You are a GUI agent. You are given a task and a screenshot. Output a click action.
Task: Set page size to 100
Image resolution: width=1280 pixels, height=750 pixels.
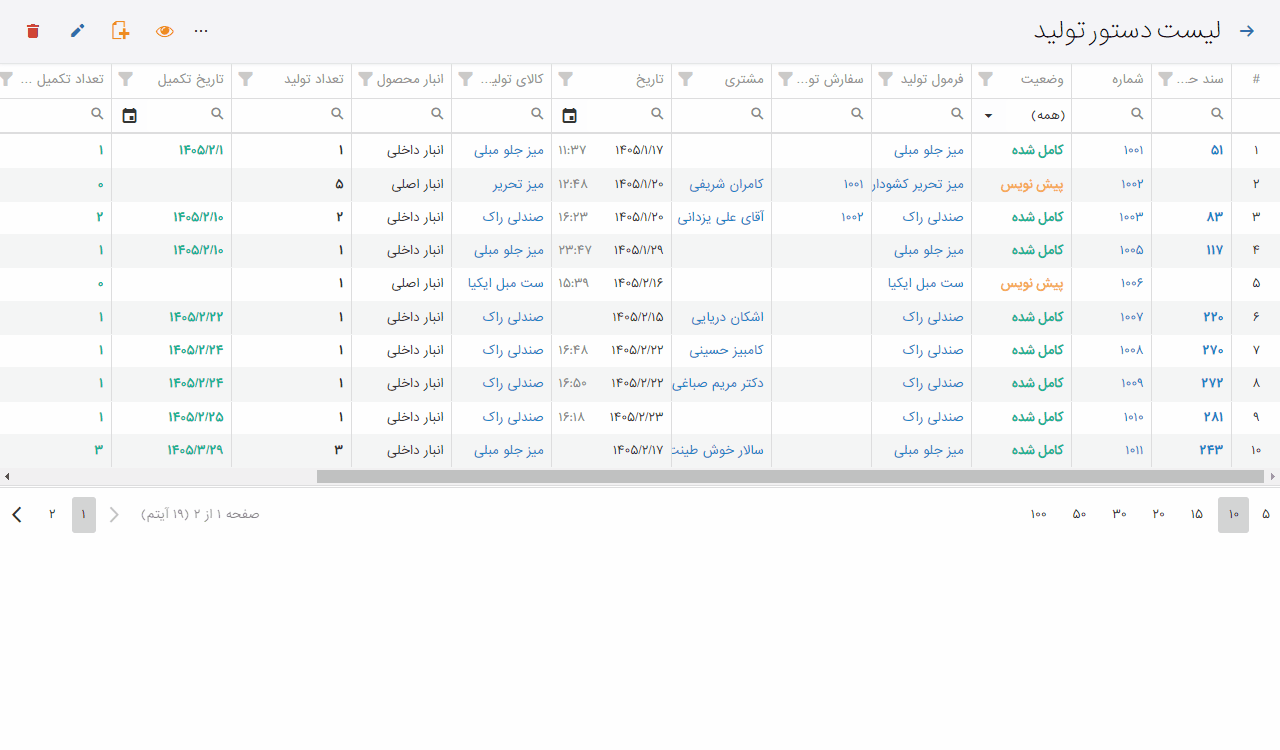(x=1038, y=514)
